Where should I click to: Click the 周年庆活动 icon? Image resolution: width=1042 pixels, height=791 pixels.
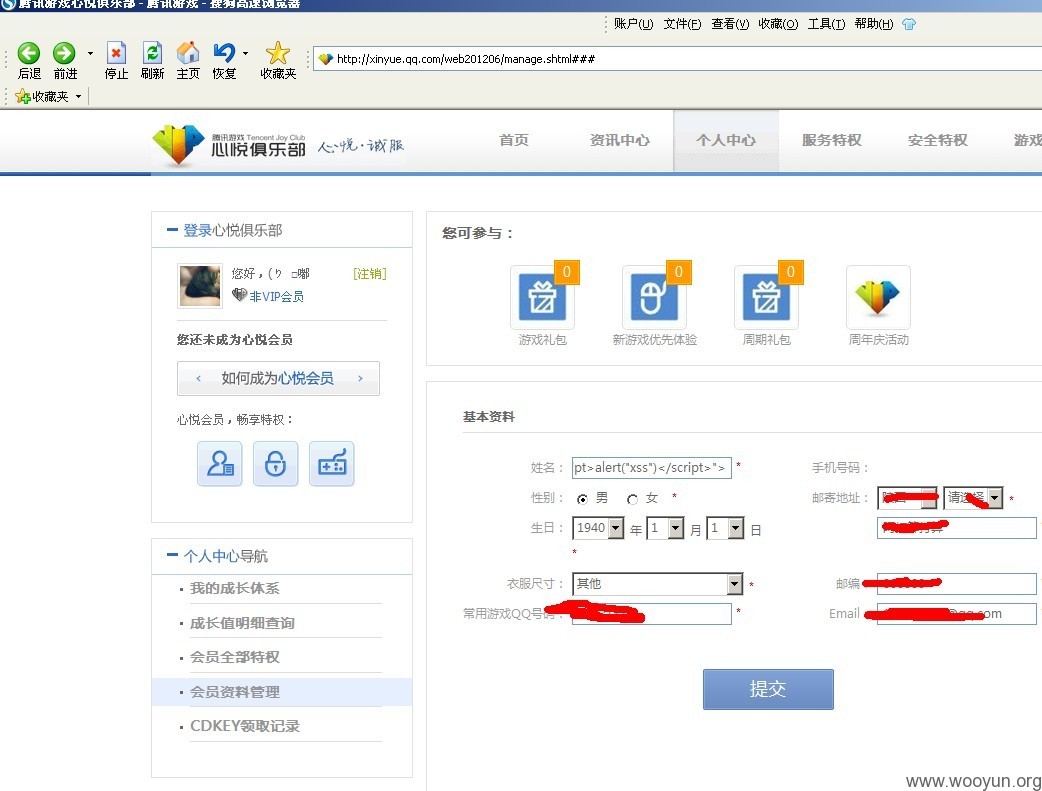coord(878,296)
